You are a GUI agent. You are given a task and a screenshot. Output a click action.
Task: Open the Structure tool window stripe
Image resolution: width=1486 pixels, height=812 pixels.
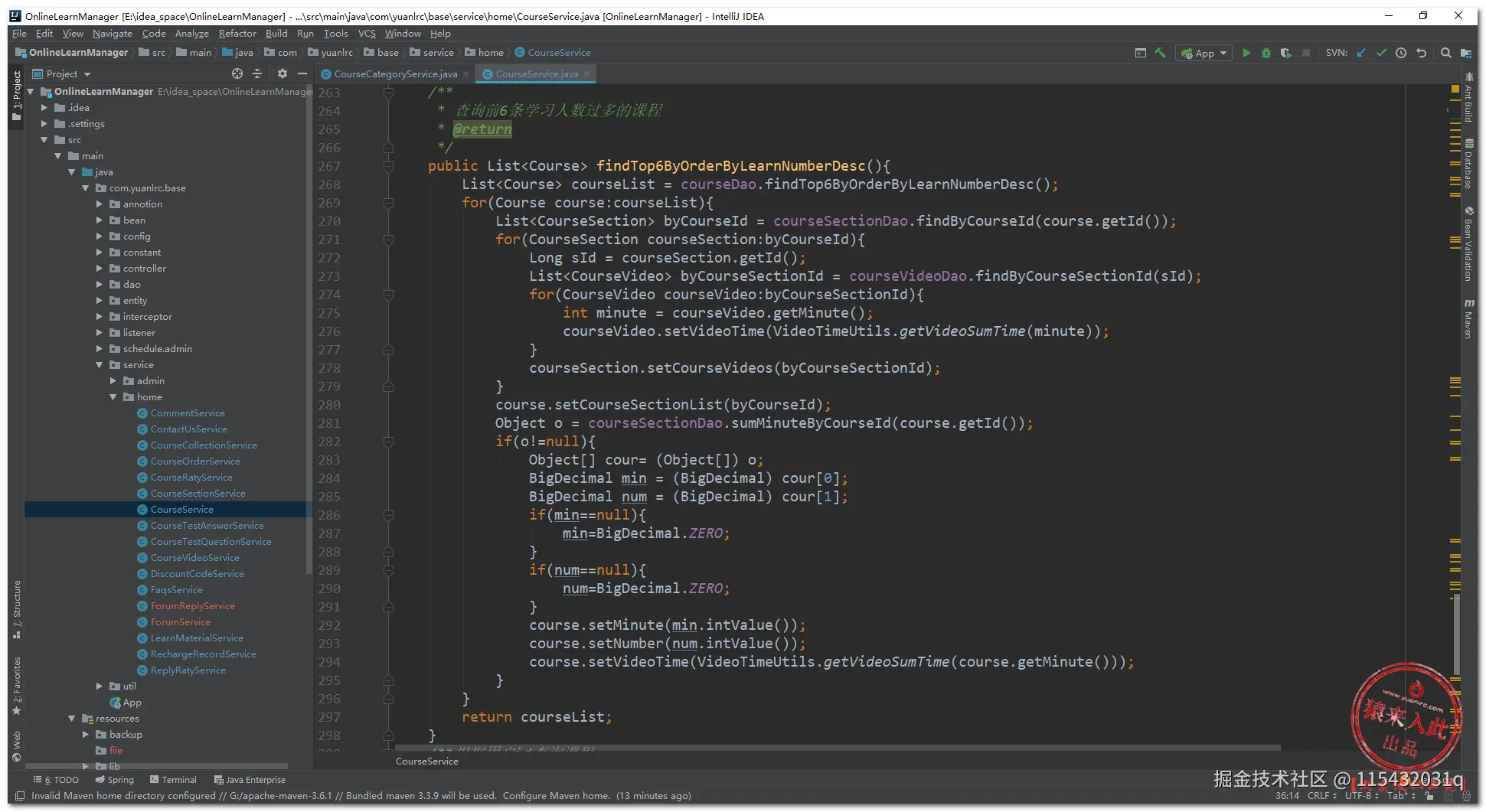(17, 609)
